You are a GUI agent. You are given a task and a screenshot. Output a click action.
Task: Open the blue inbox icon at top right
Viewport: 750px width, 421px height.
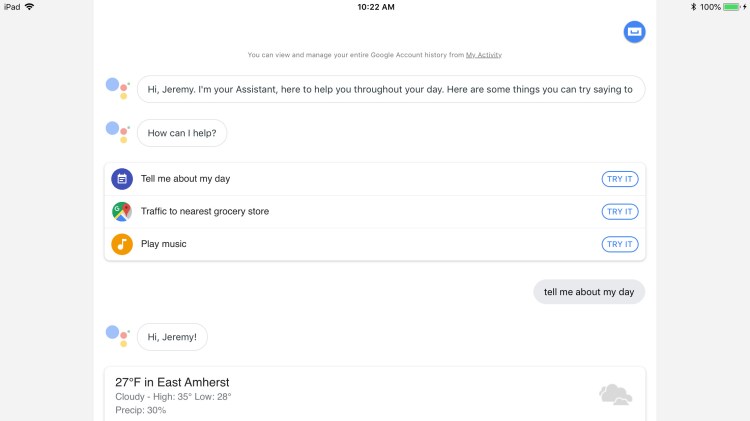[634, 32]
